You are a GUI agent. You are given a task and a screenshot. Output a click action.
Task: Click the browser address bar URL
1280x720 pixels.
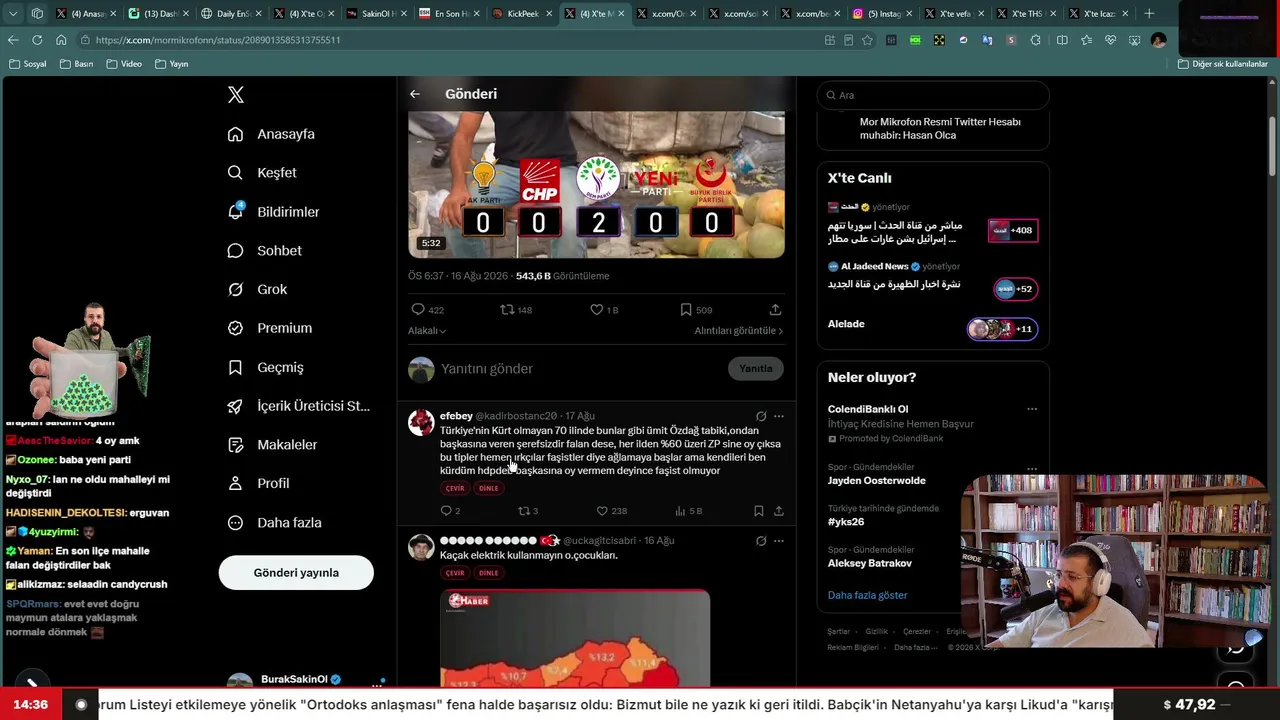pos(218,40)
